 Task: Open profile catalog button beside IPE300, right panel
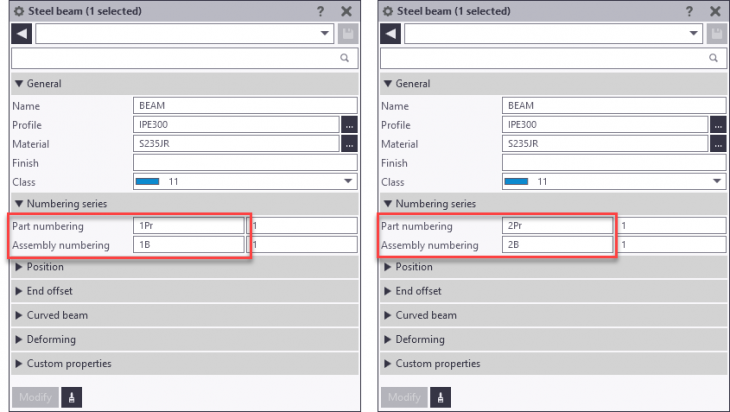pos(718,125)
